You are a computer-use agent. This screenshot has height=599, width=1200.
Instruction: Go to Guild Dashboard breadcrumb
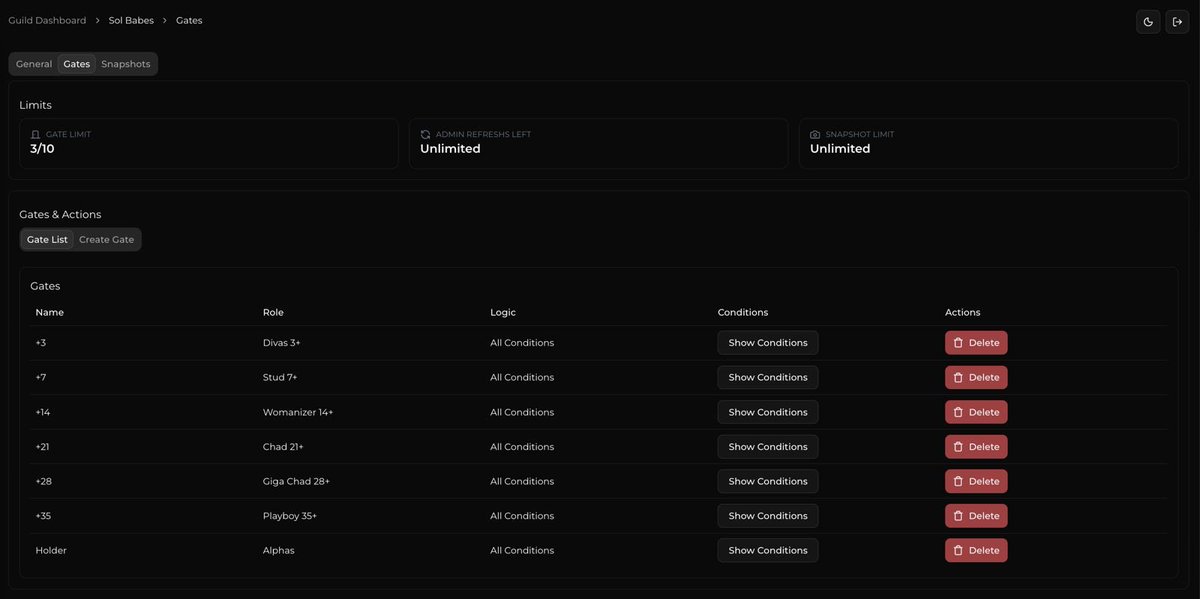pos(47,20)
